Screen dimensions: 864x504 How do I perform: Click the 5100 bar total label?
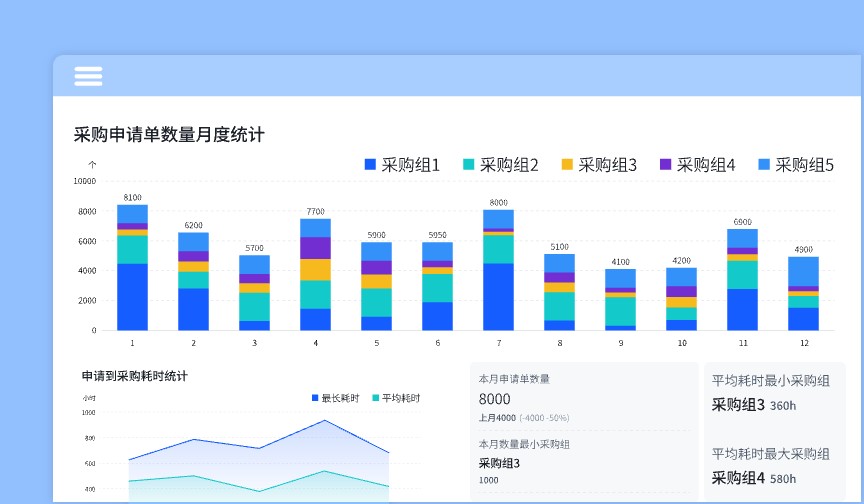click(559, 247)
